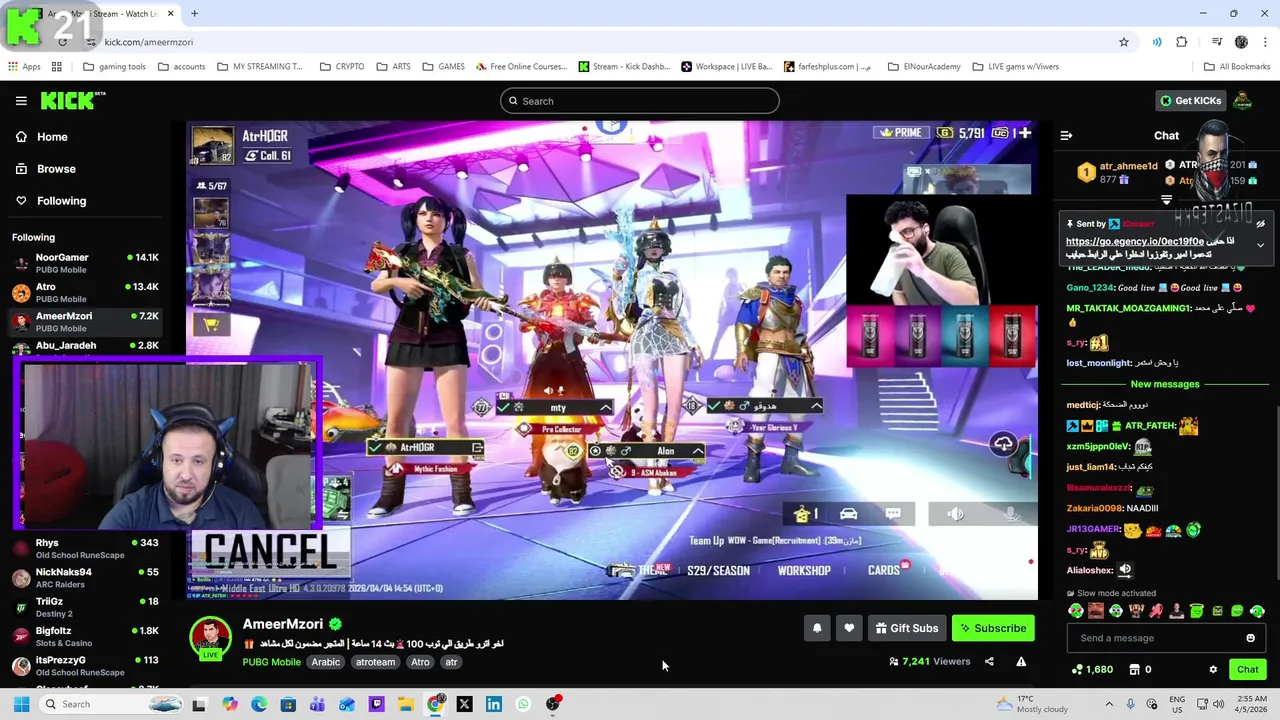
Task: Open Bigfoltz channel in recommended list
Action: [86, 636]
